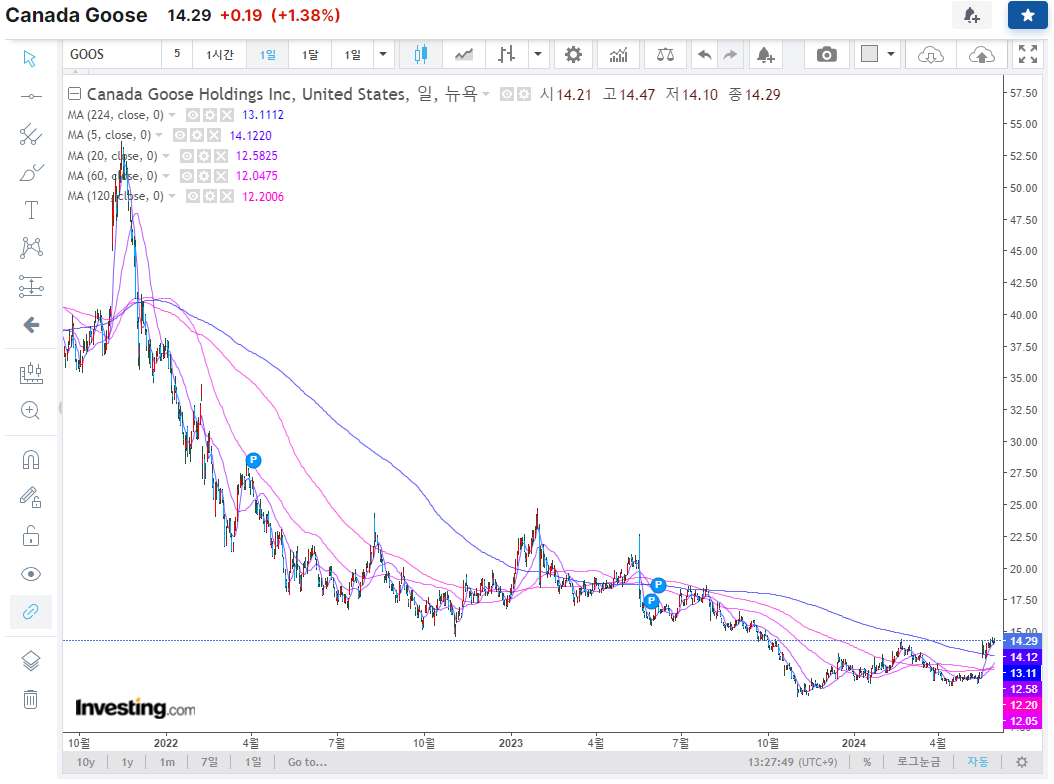Select the cursor arrow tool

[30, 58]
